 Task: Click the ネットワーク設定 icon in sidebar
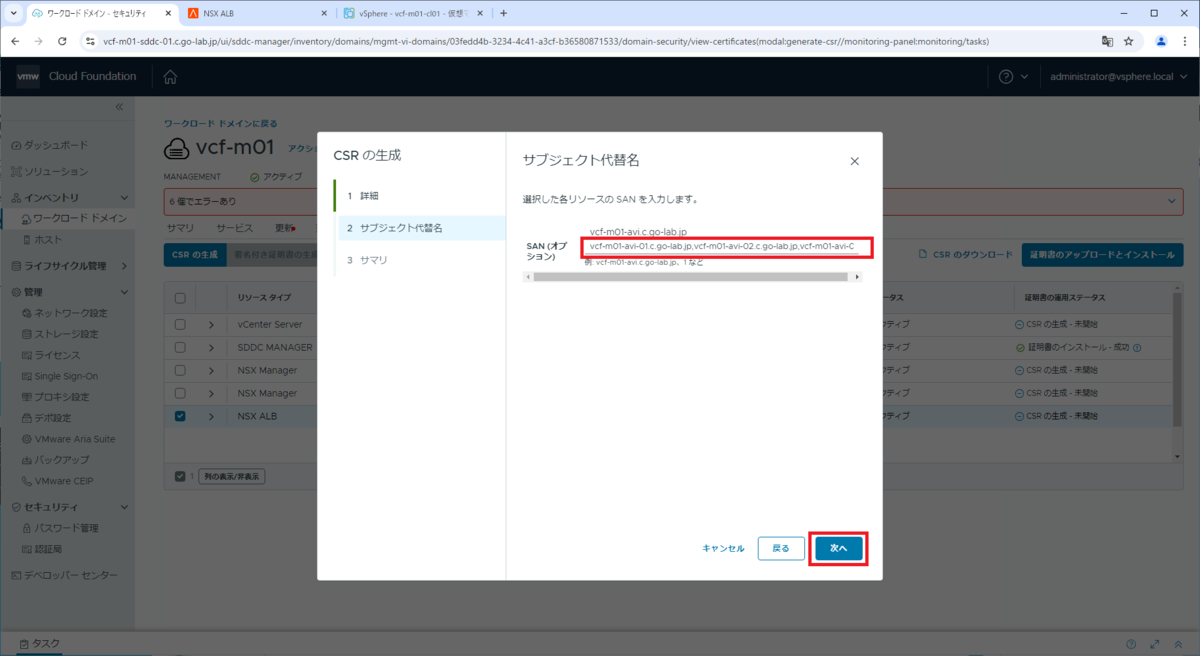click(26, 313)
